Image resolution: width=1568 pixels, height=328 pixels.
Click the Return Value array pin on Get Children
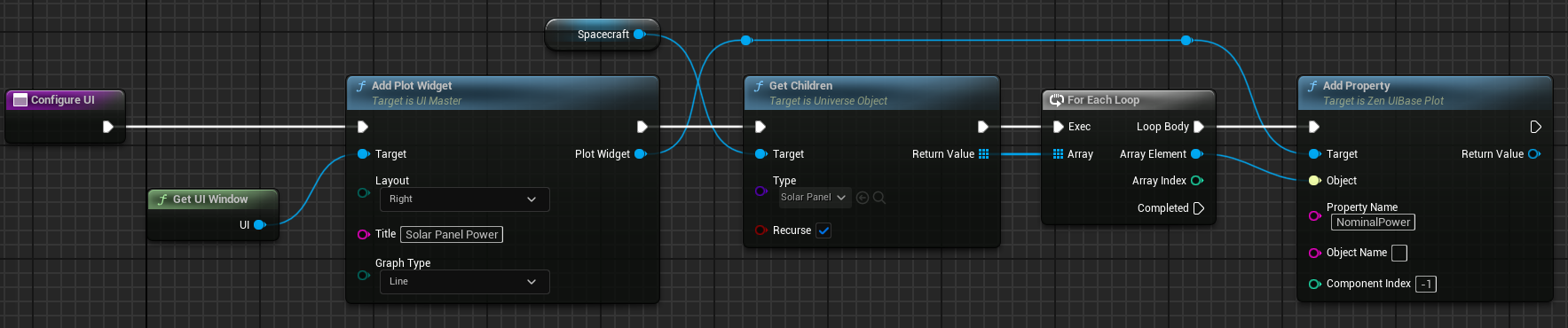983,154
